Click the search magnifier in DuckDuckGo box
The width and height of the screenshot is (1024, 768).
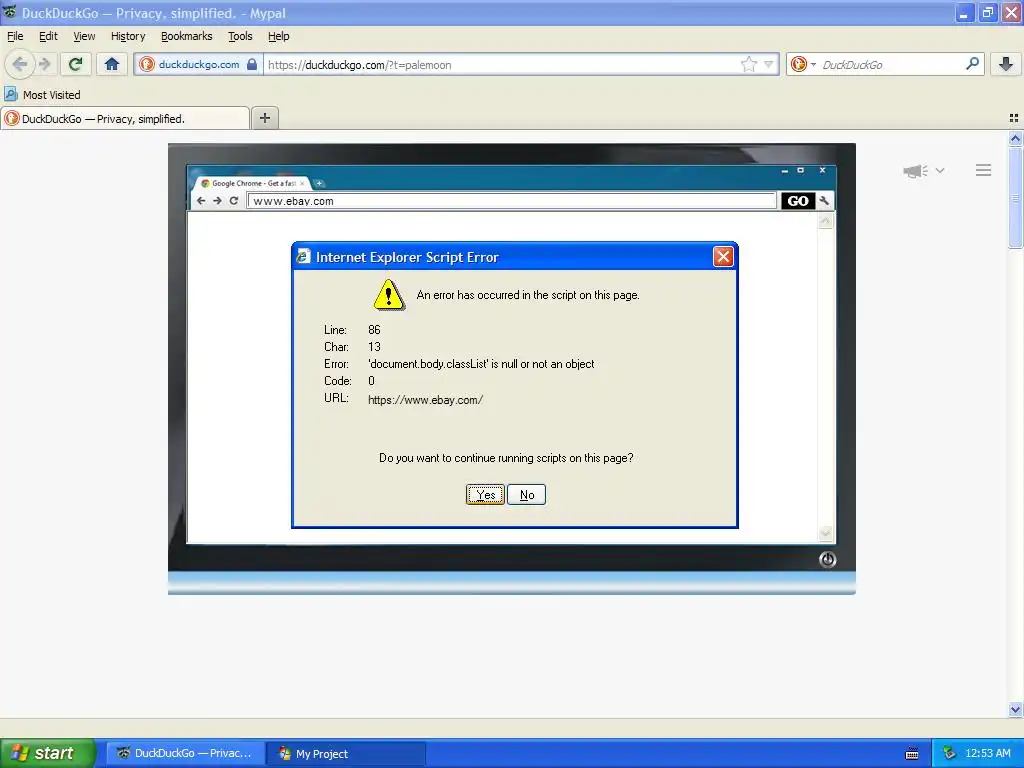pyautogui.click(x=972, y=64)
